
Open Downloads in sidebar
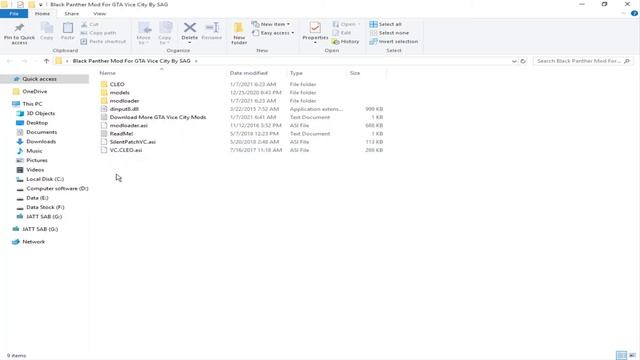pyautogui.click(x=41, y=142)
